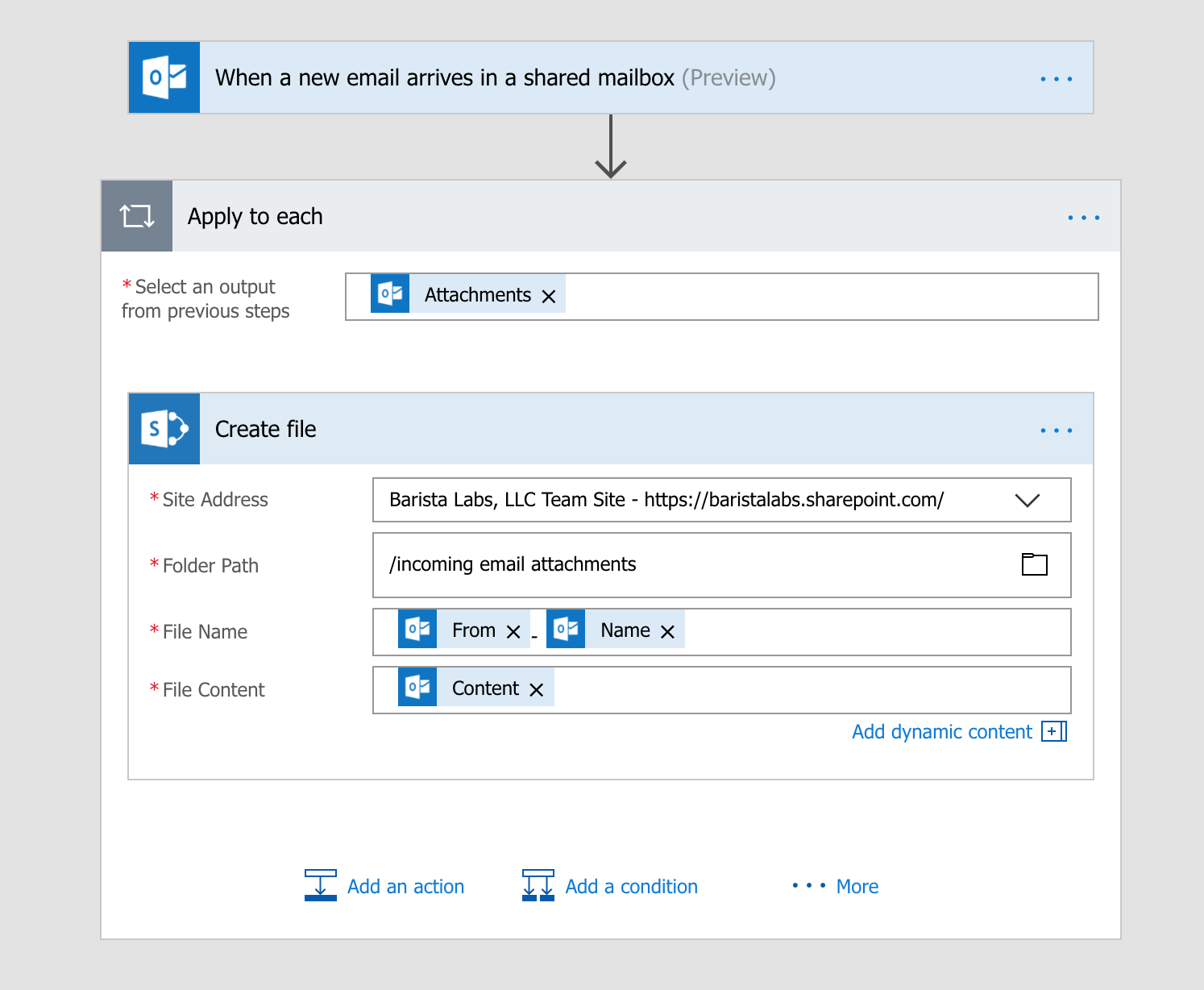Click the Outlook icon on Content token
The width and height of the screenshot is (1204, 990).
pyautogui.click(x=417, y=687)
